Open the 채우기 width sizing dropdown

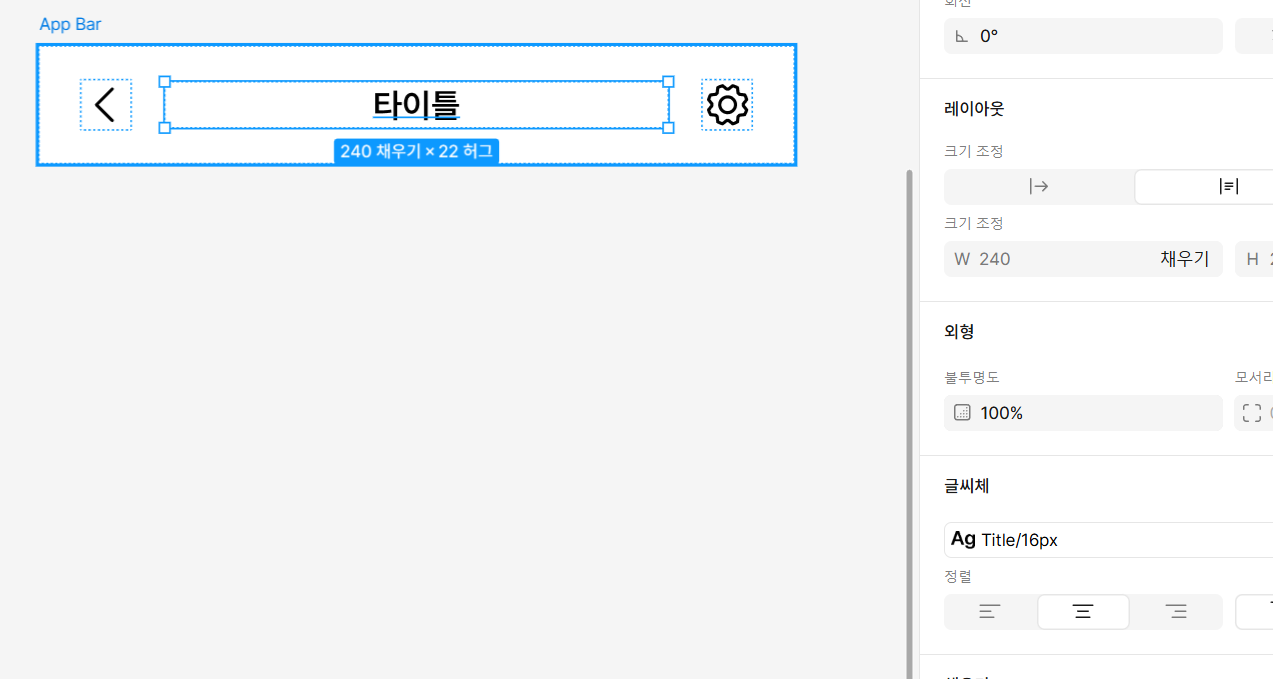[1185, 259]
